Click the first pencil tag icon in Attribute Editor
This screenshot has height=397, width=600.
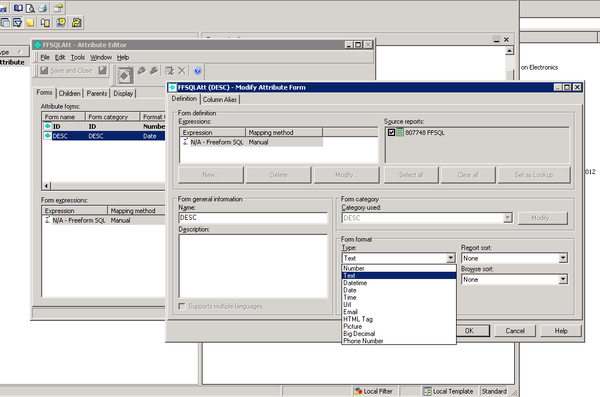point(142,70)
